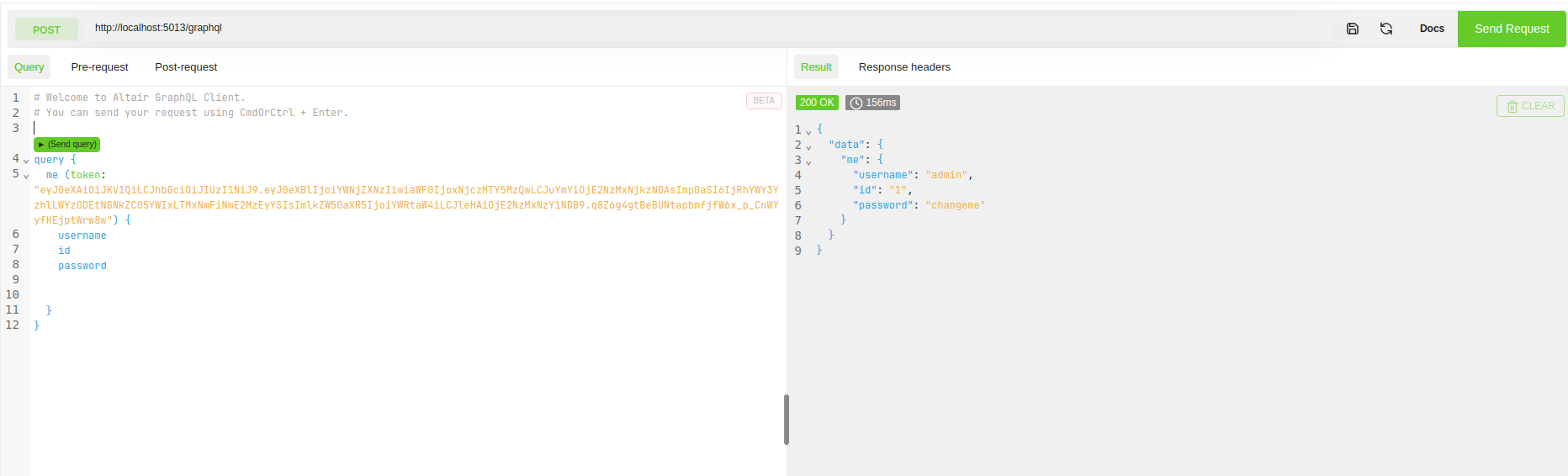1568x476 pixels.
Task: Switch to the Pre-request tab
Action: click(x=99, y=67)
